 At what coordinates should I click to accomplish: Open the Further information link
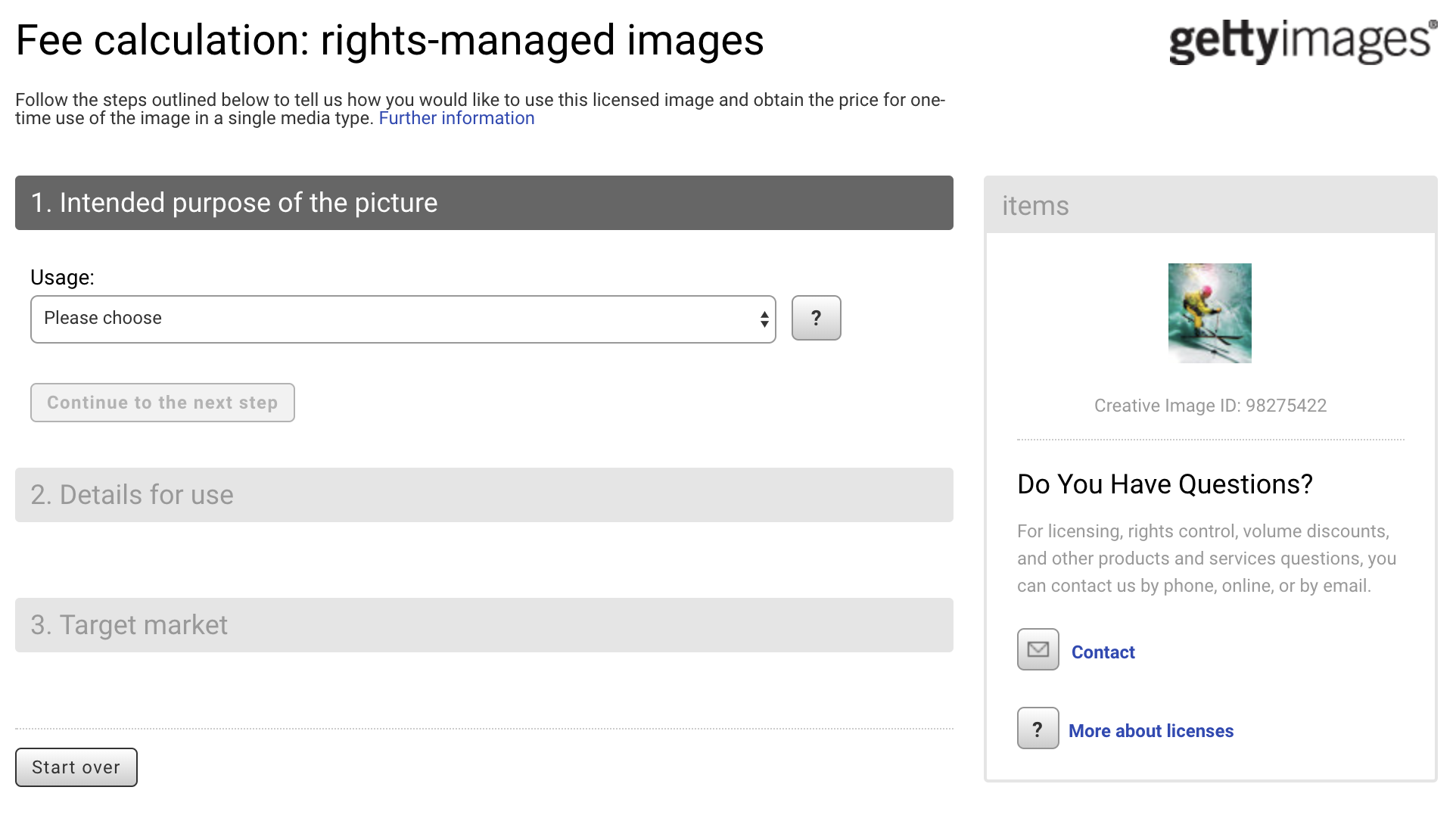tap(456, 119)
